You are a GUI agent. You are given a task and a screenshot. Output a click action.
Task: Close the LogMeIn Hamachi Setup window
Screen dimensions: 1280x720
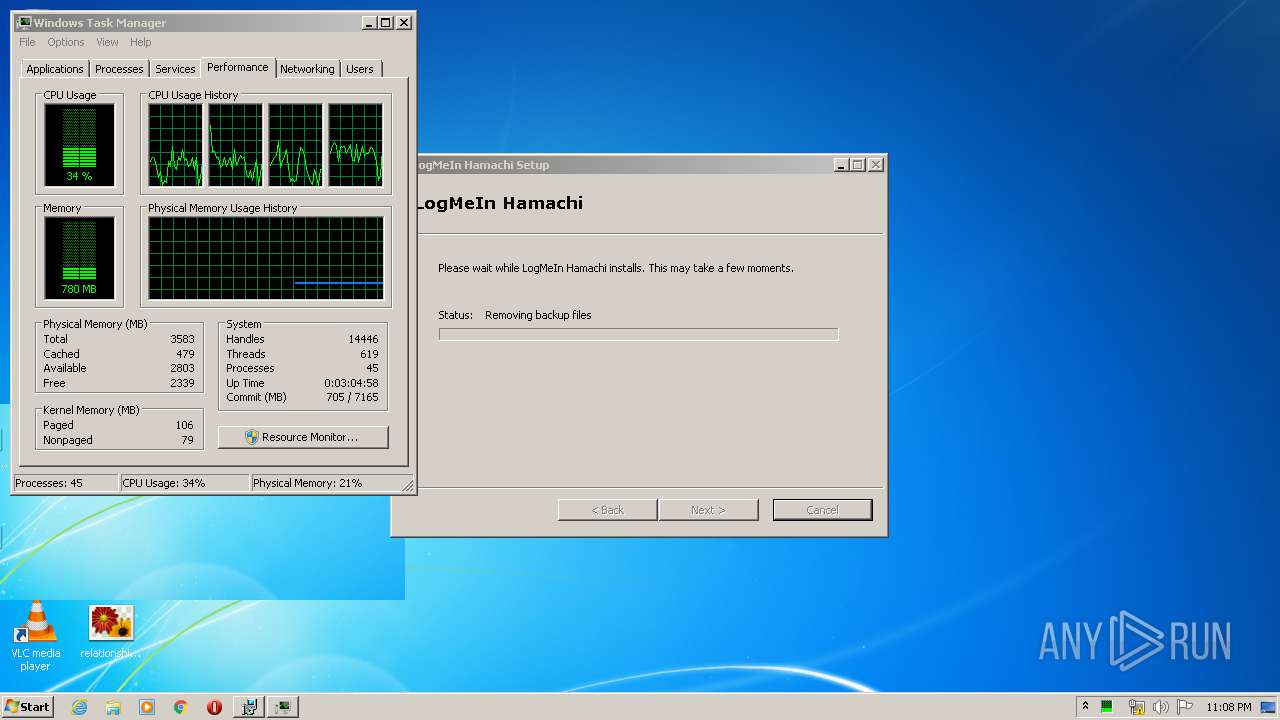(x=876, y=165)
